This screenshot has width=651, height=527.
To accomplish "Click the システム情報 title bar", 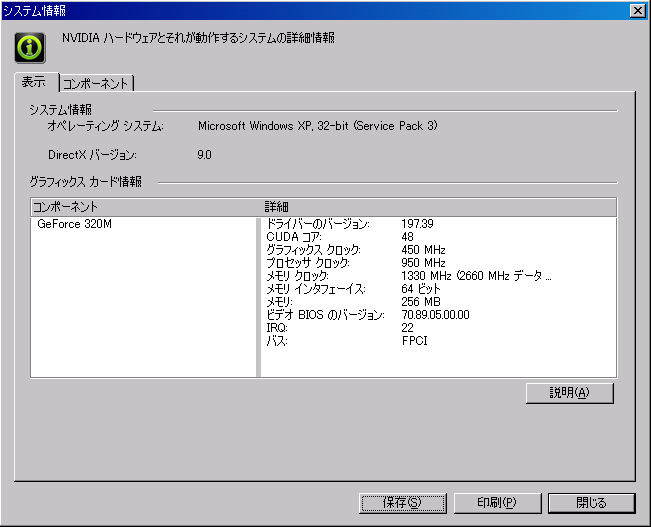I will point(300,10).
